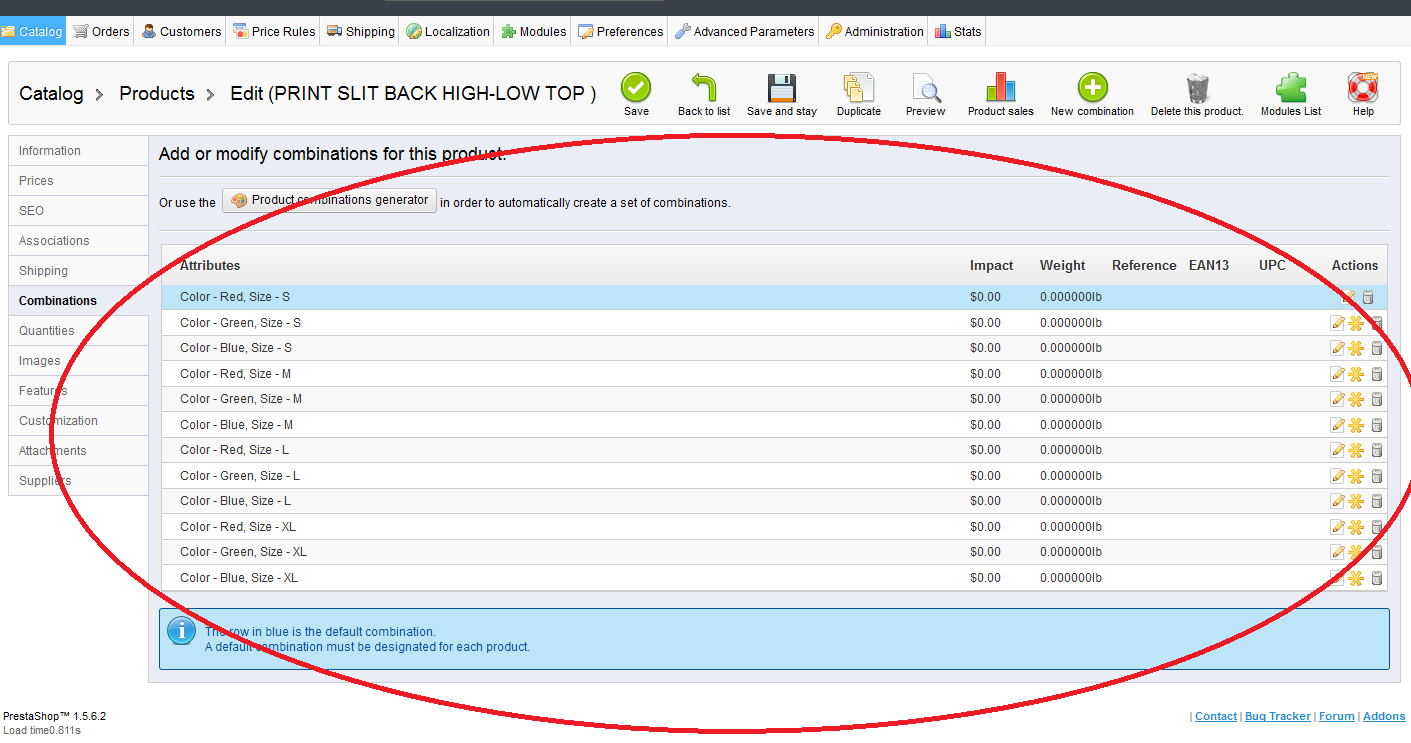
Task: Open the Modules menu
Action: tap(534, 31)
